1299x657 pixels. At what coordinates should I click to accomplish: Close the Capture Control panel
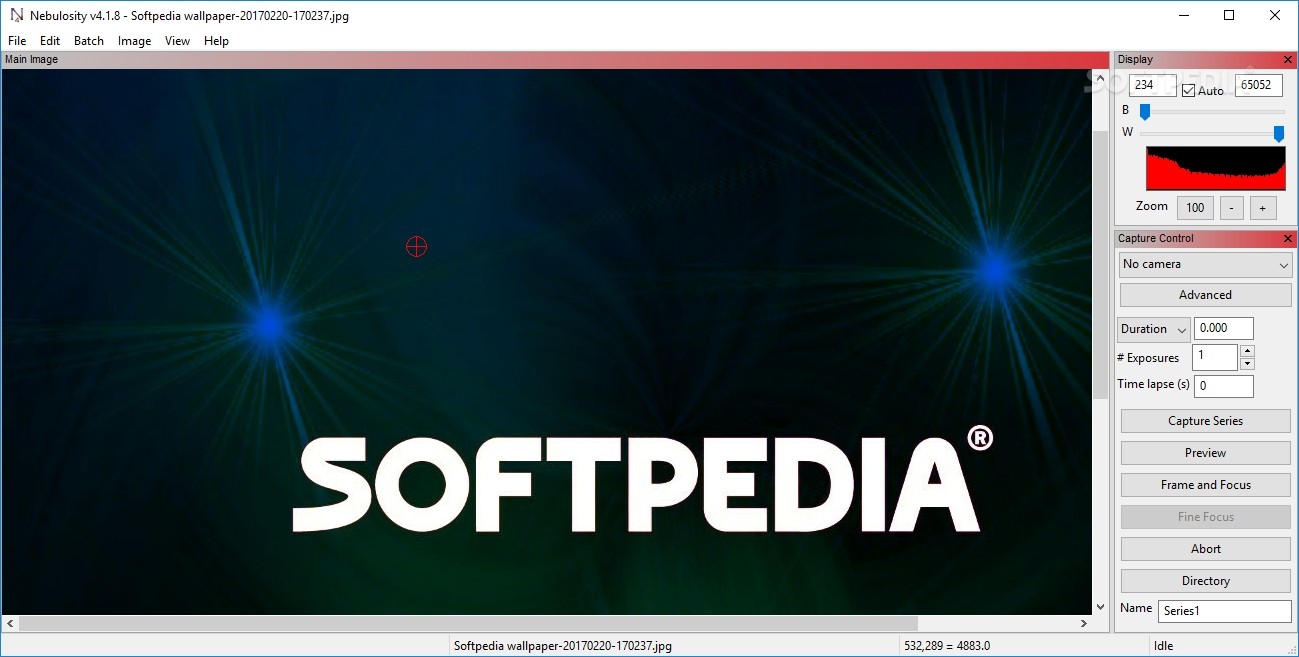tap(1288, 239)
